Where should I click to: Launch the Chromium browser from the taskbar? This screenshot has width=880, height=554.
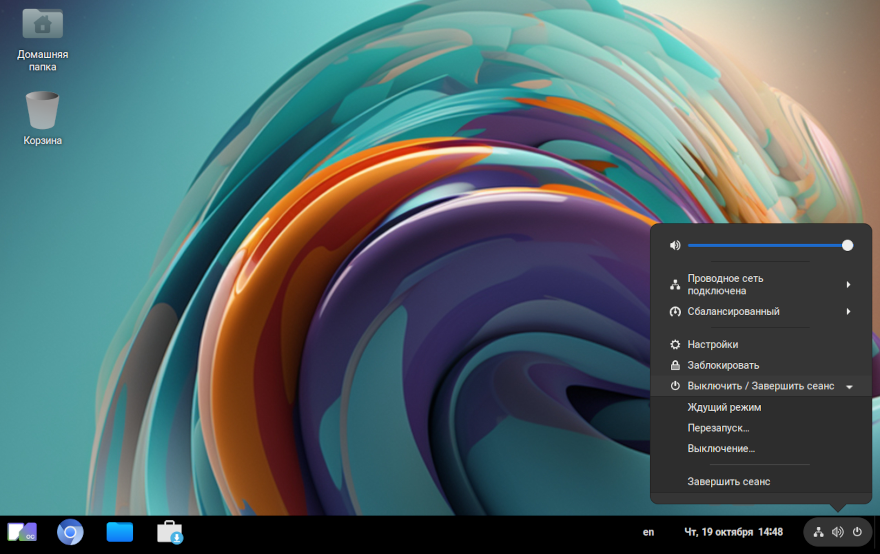(x=70, y=532)
